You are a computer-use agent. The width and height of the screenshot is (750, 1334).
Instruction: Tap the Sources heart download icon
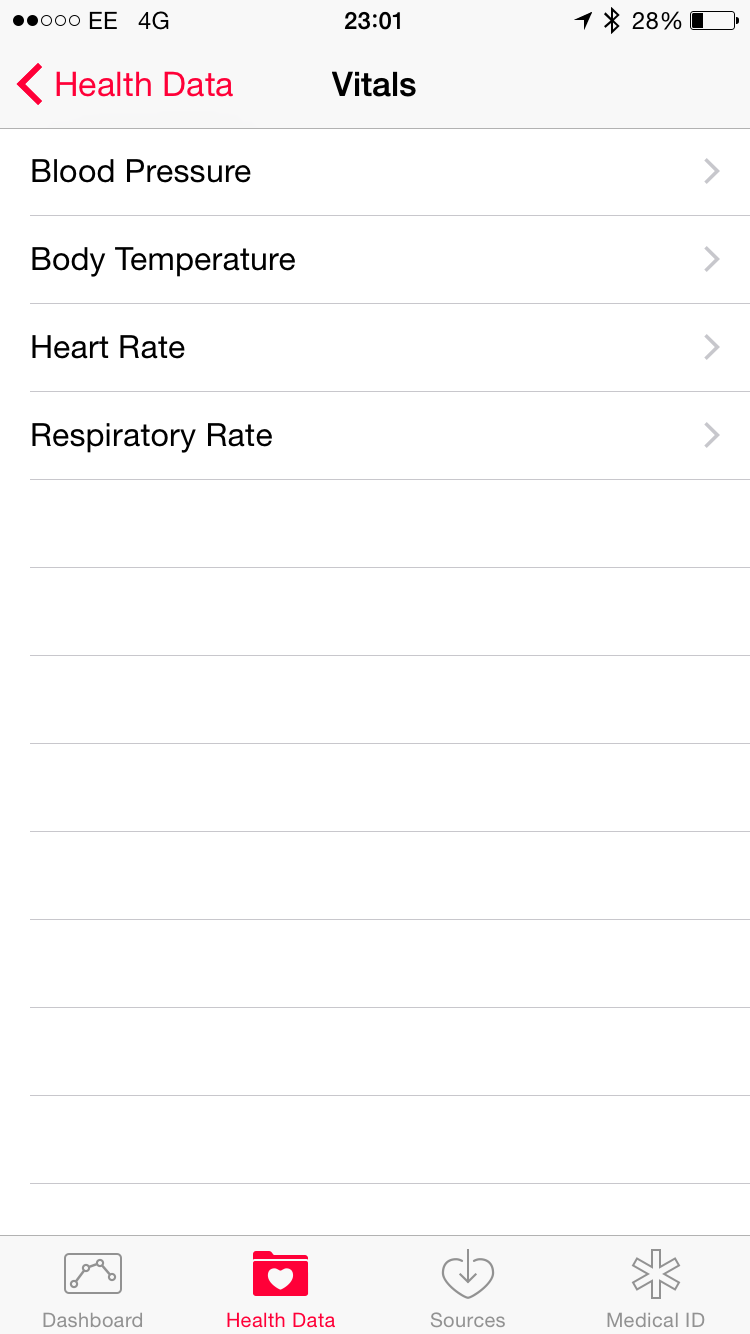click(x=468, y=1273)
